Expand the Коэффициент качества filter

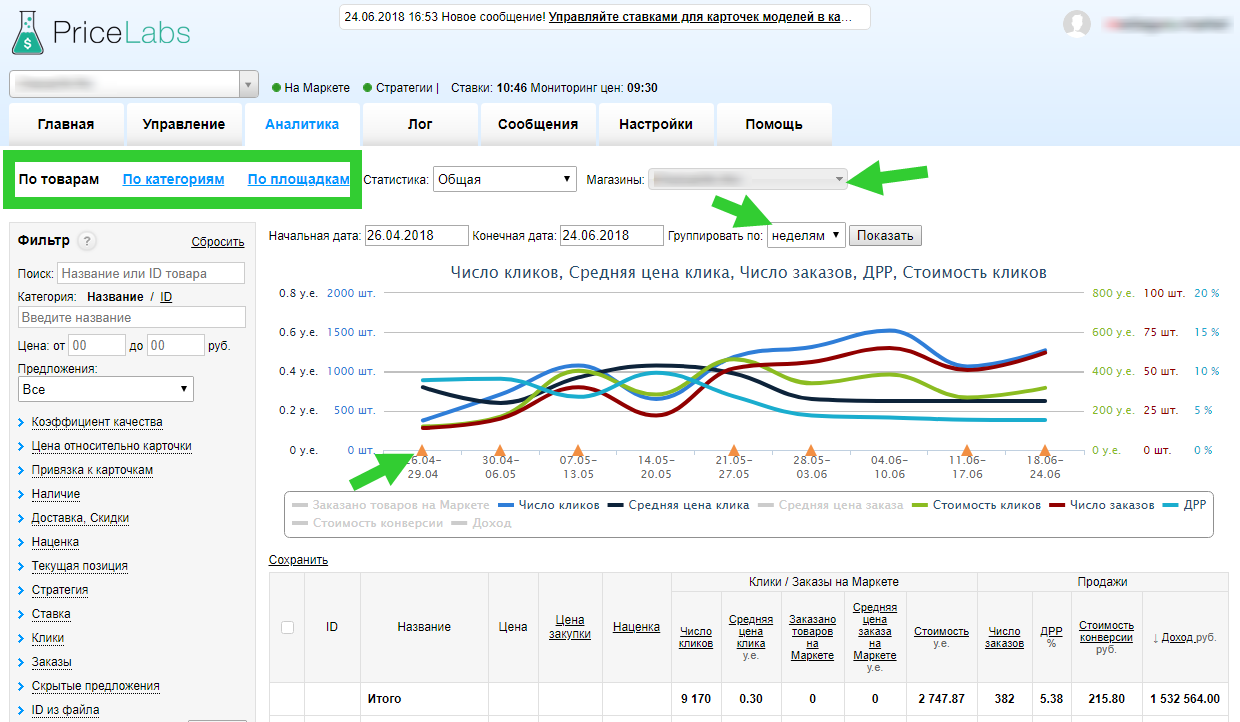click(x=96, y=422)
